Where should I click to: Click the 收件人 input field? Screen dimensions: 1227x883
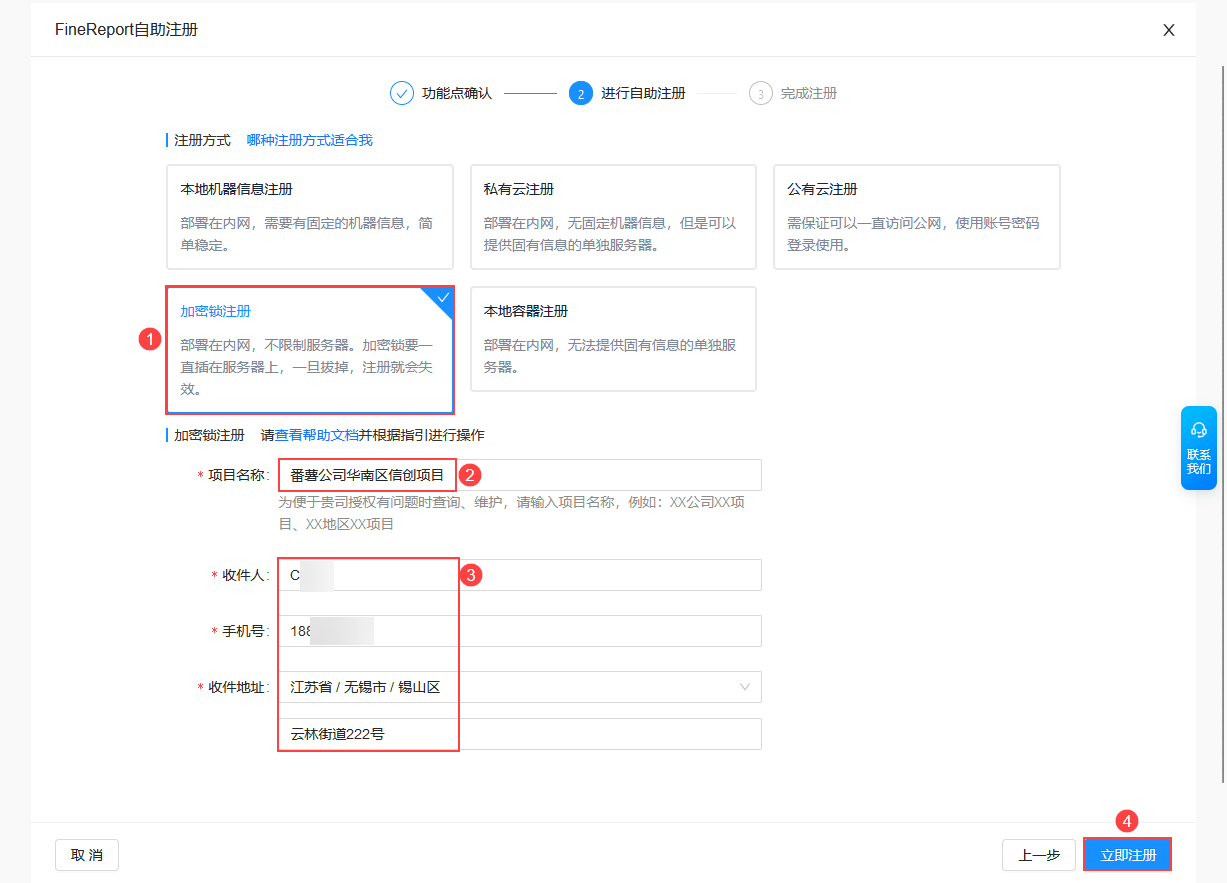pyautogui.click(x=520, y=575)
